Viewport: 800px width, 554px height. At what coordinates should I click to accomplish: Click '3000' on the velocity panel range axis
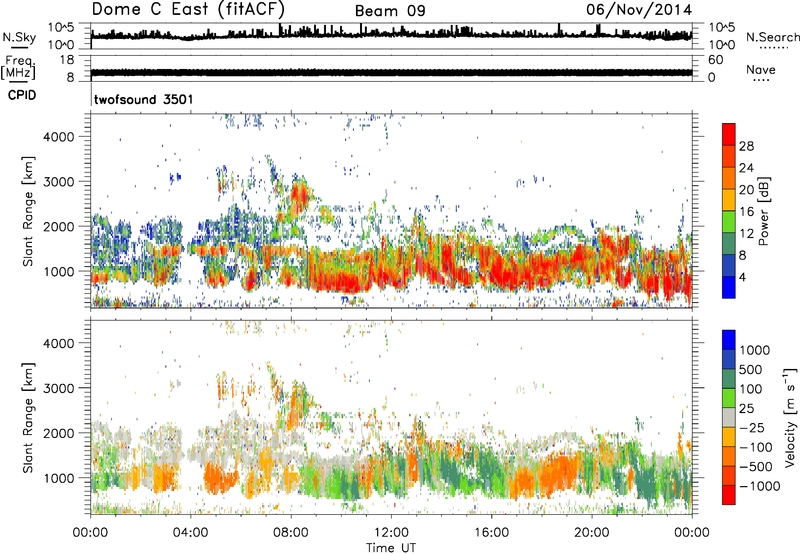tap(59, 388)
